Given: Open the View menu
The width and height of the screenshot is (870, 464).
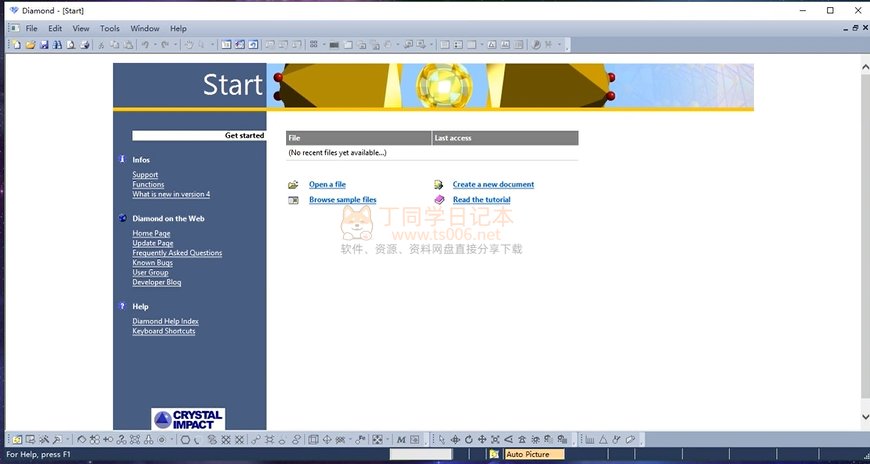Looking at the screenshot, I should click(x=81, y=29).
